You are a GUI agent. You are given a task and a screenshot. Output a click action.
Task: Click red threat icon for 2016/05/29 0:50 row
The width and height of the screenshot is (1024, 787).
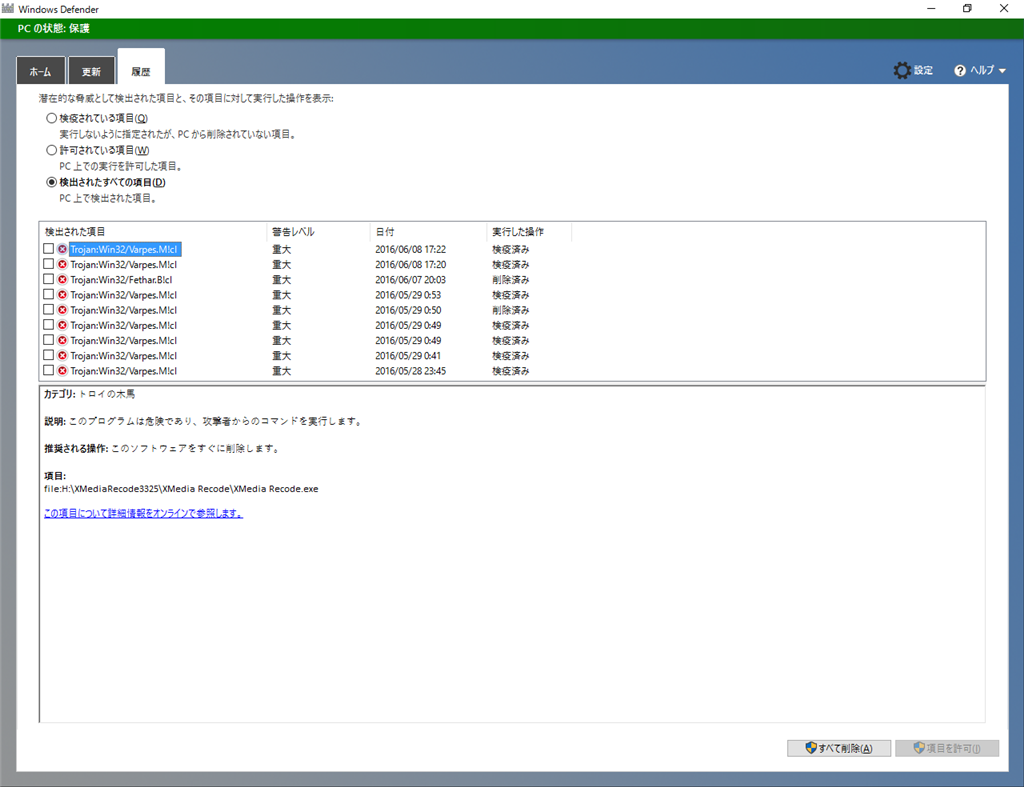click(x=62, y=310)
